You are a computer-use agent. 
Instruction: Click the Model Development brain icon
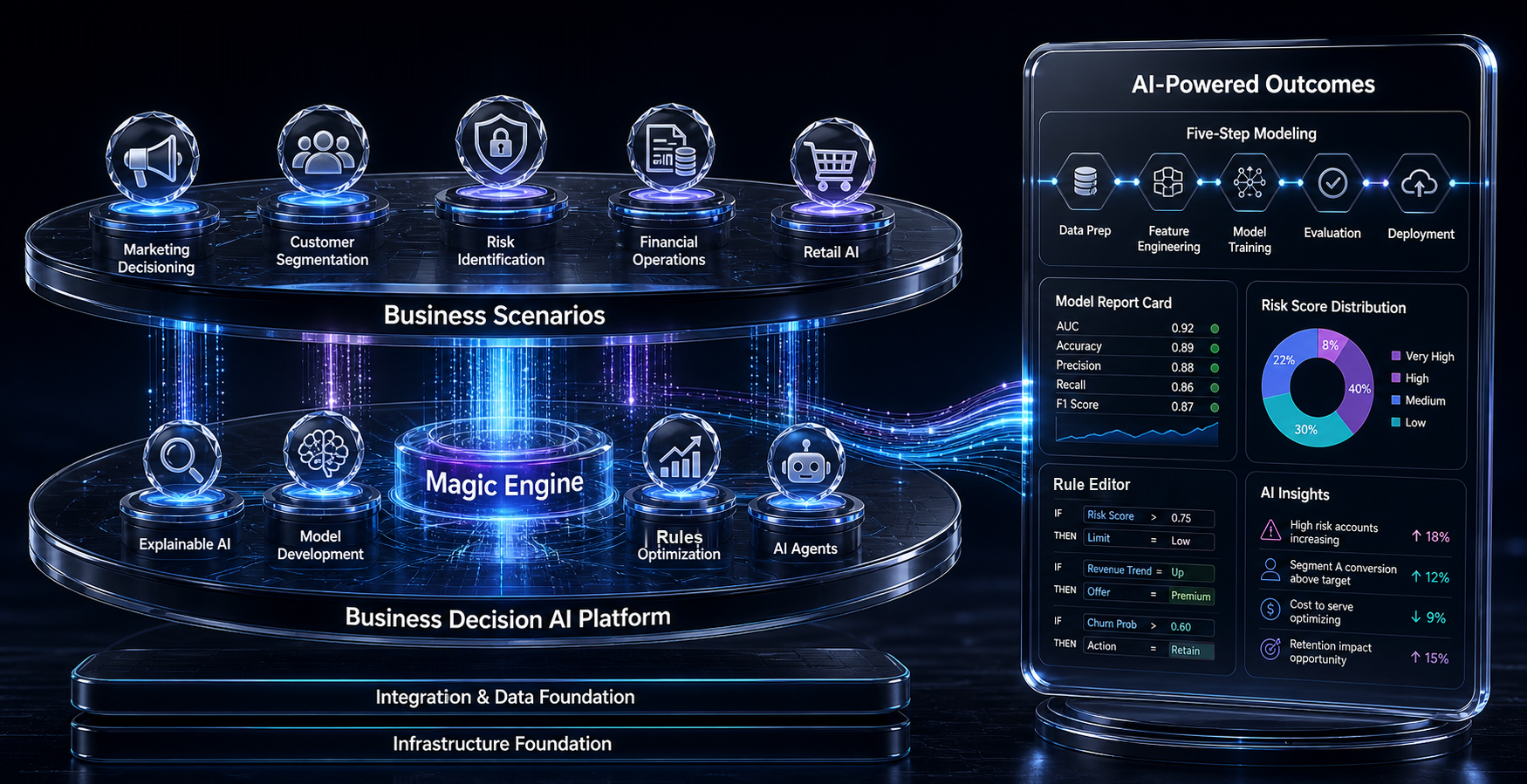[x=323, y=451]
